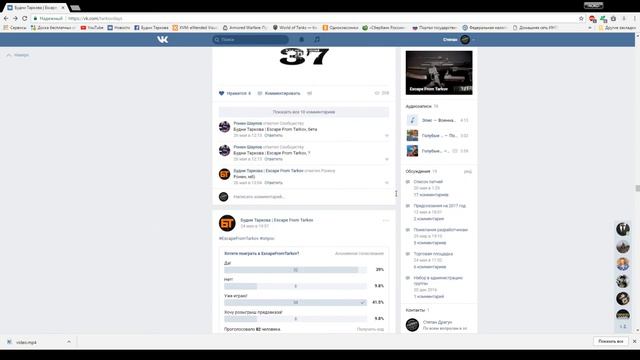Click the VK logo in the header

click(162, 39)
